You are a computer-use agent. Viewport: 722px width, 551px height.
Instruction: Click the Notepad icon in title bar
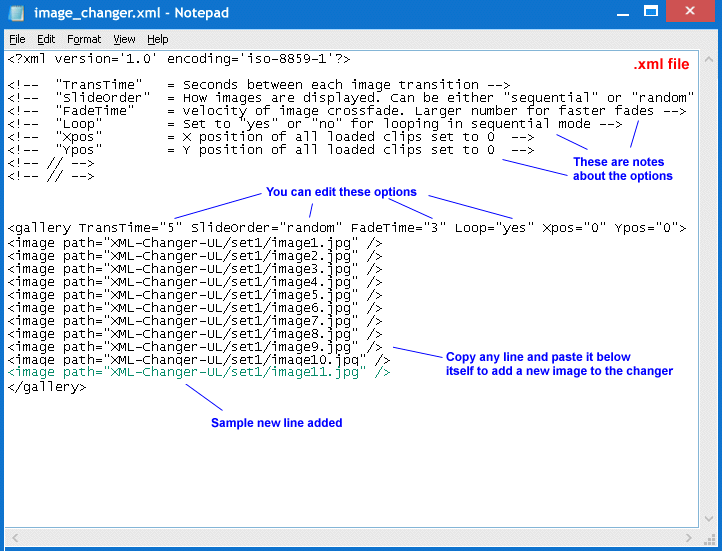[x=17, y=12]
